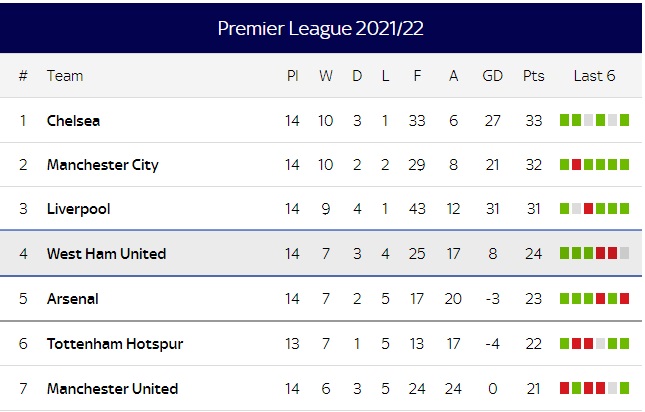Click Manchester United's Last 6 form indicator
Viewport: 645px width, 412px height.
point(594,389)
